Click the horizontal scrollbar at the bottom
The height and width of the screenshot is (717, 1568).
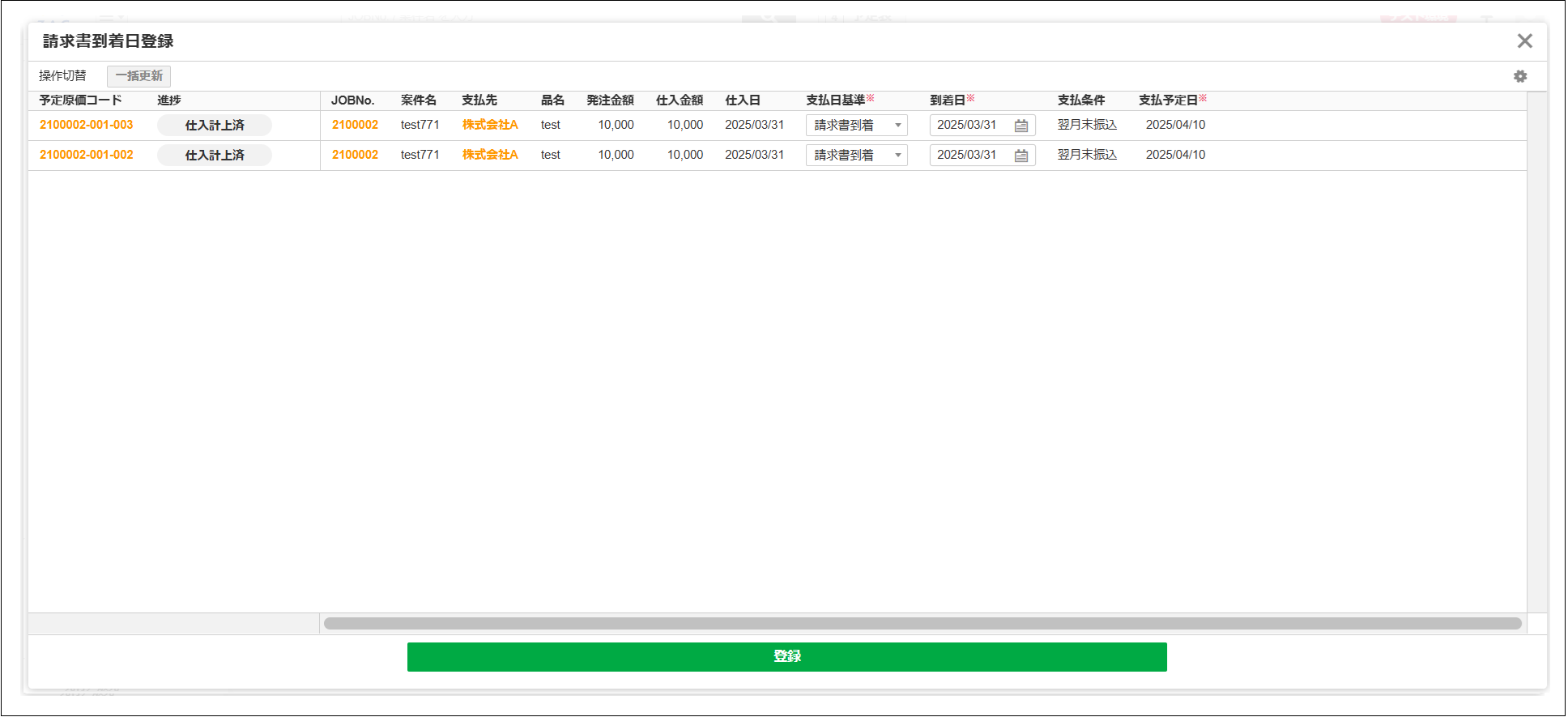tap(922, 623)
